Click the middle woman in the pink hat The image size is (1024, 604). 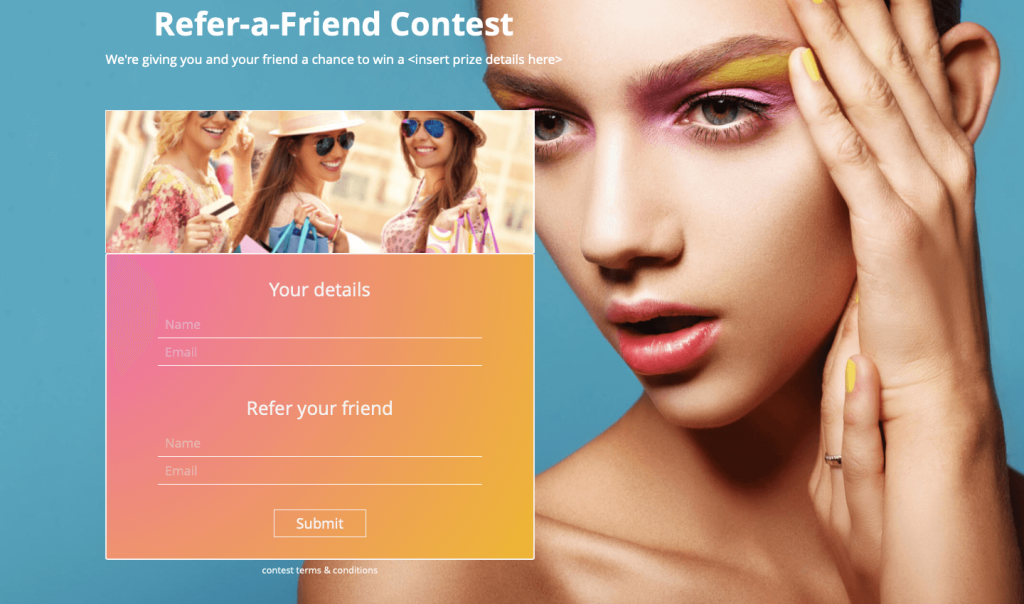(307, 183)
